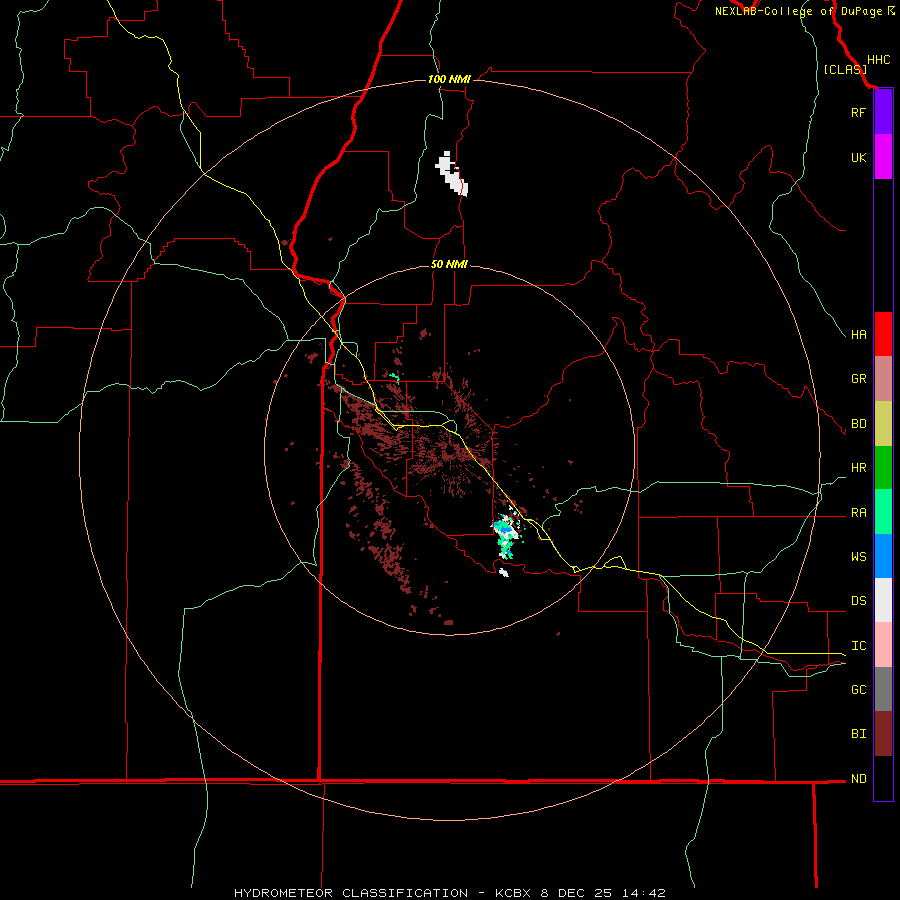Click the HA legend label
Viewport: 900px width, 900px height.
tap(858, 334)
